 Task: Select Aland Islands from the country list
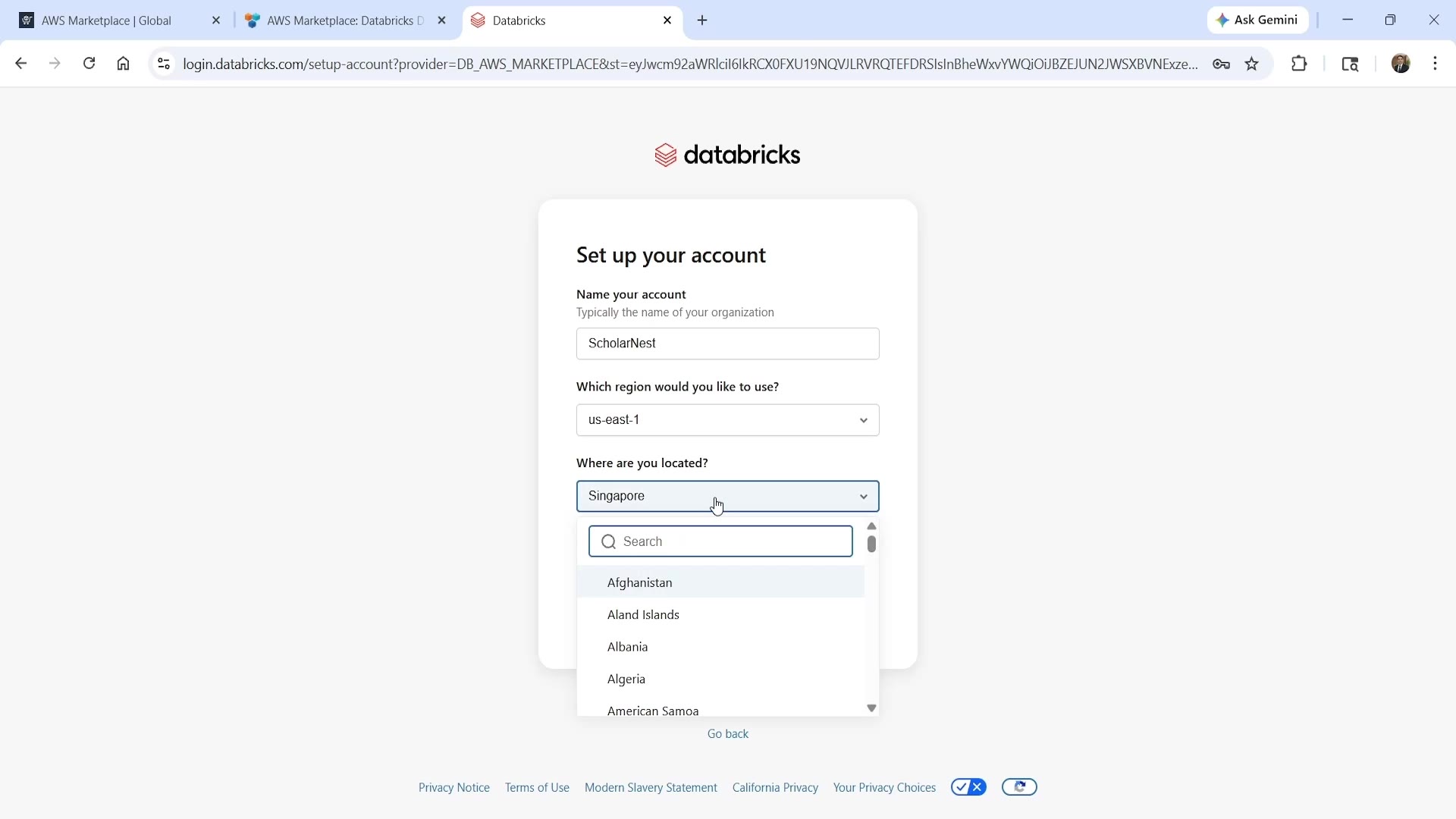[x=721, y=615]
